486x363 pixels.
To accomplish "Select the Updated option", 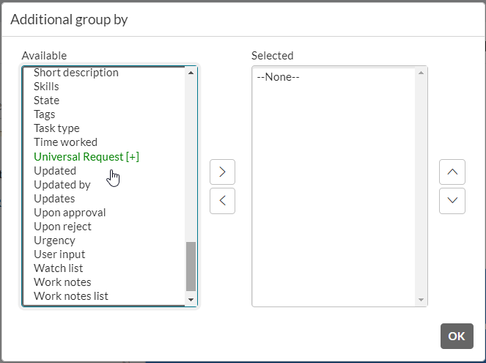I will (x=55, y=171).
